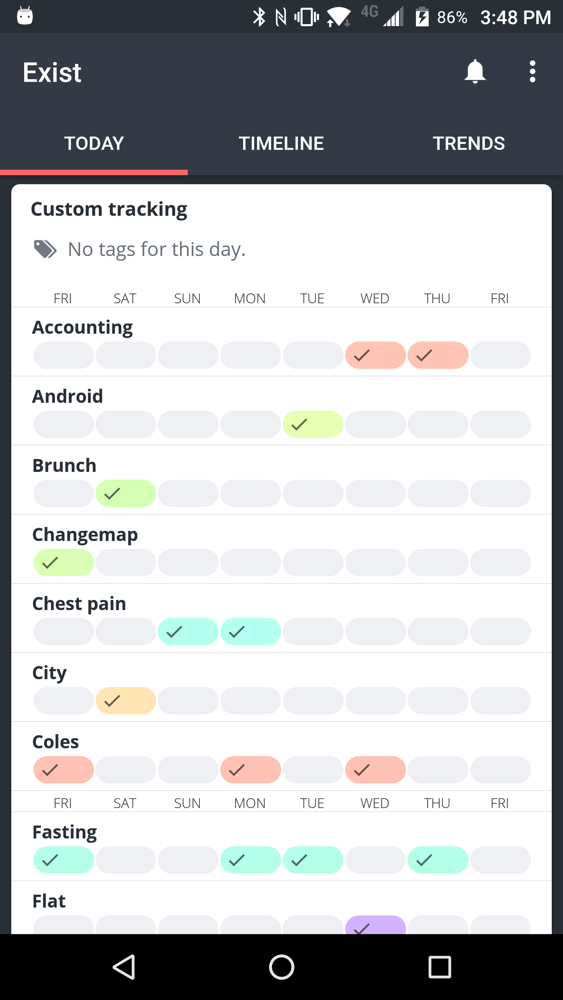Image resolution: width=563 pixels, height=1000 pixels.
Task: Enable Fasting tag for Wednesday
Action: click(x=376, y=860)
